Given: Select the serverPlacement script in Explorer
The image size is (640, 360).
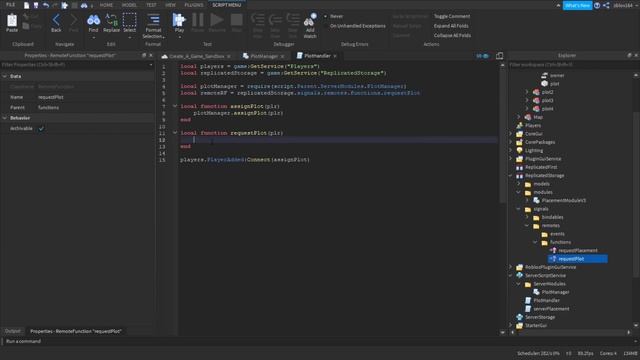Looking at the screenshot, I should (551, 309).
